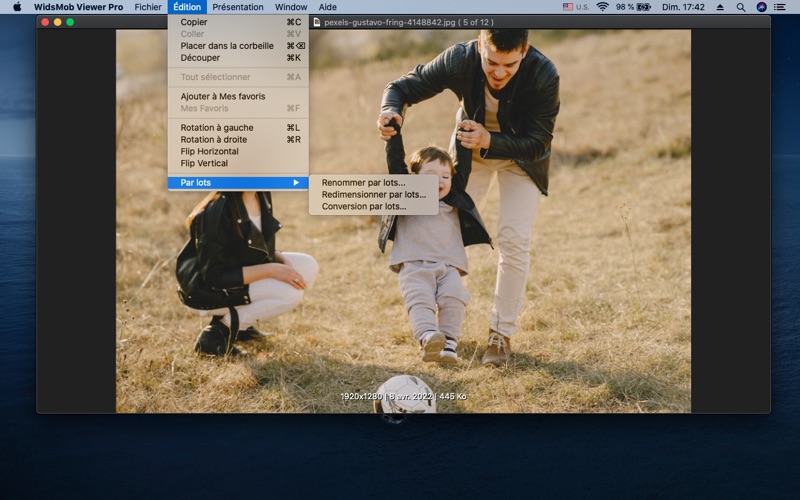Choose Conversion par lots...
Viewport: 800px width, 500px height.
(373, 207)
